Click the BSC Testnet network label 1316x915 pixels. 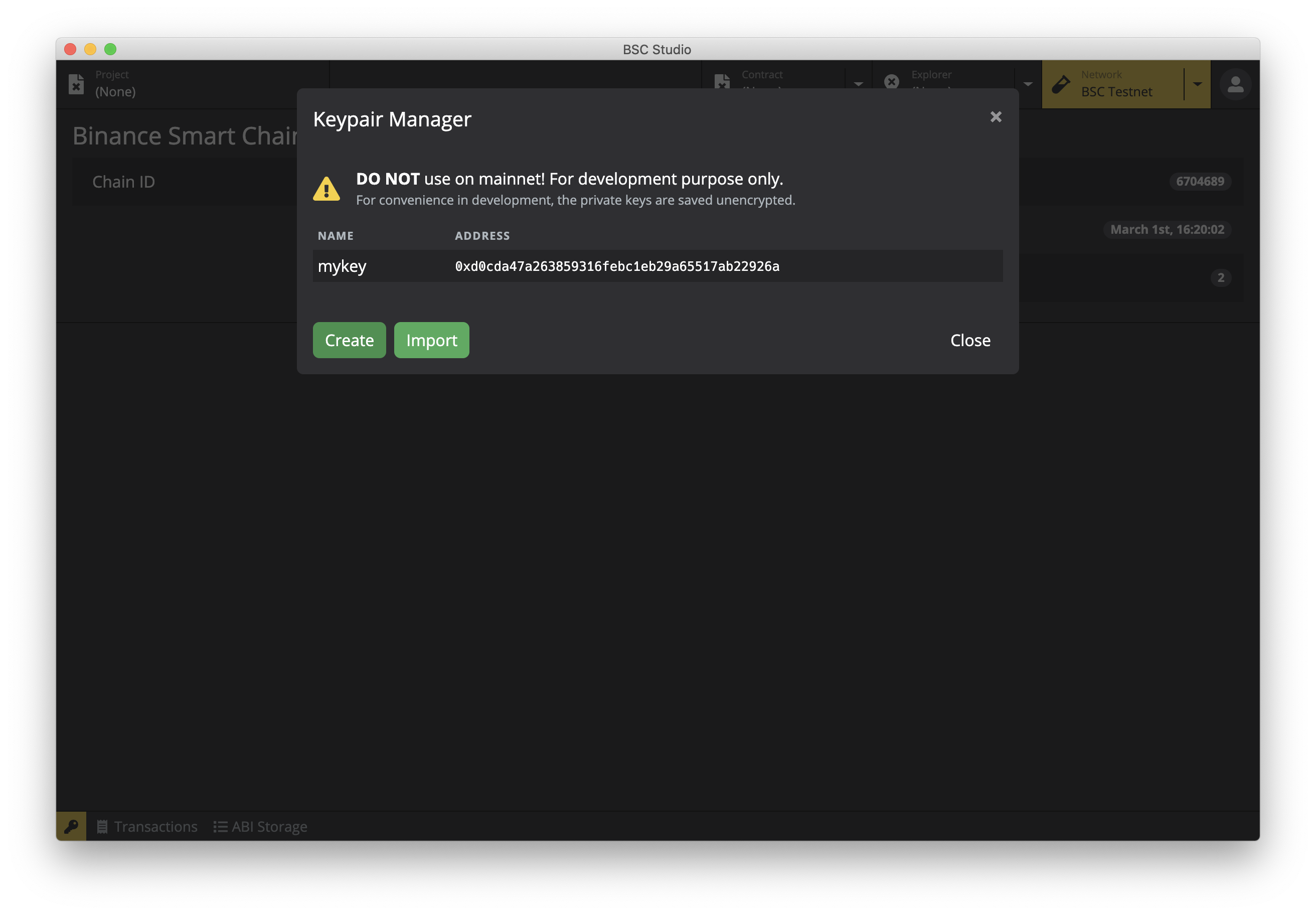(x=1116, y=92)
